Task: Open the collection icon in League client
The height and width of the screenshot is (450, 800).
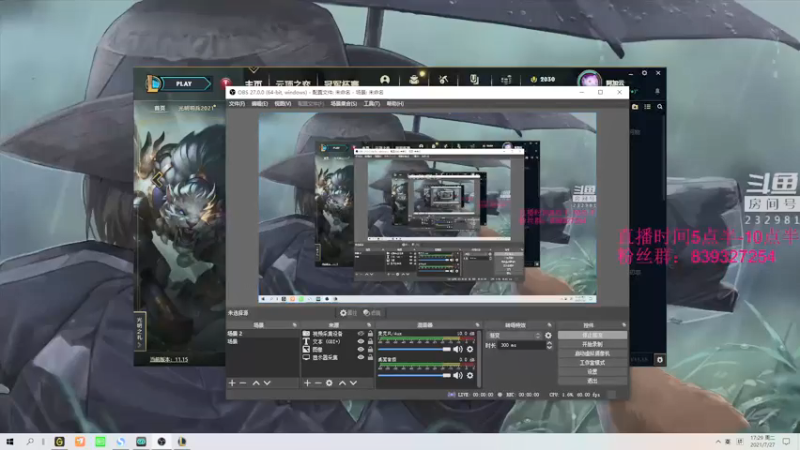Action: tap(414, 79)
